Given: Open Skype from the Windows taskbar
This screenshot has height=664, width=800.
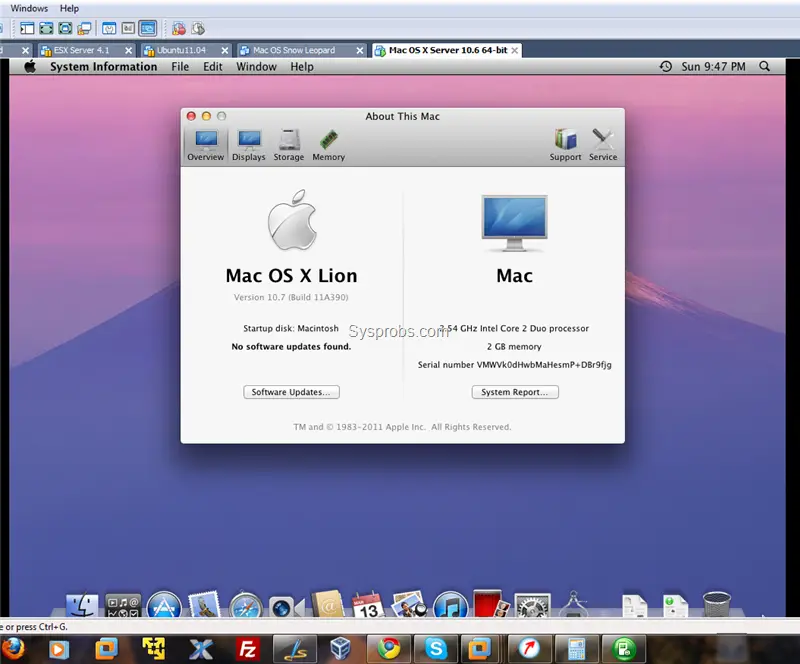Looking at the screenshot, I should tap(436, 649).
